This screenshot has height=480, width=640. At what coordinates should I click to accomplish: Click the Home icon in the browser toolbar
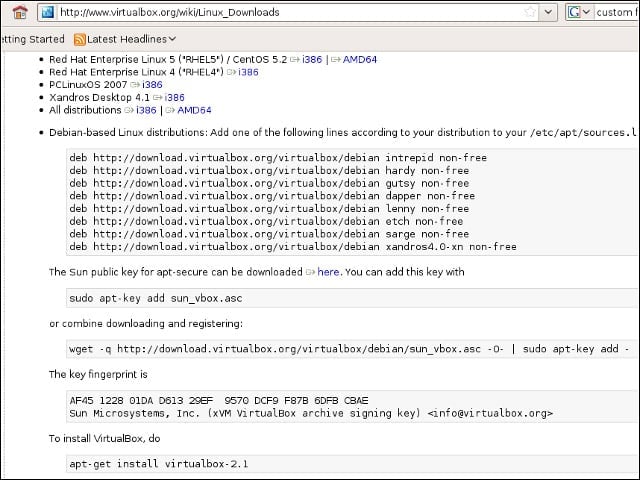click(x=20, y=12)
